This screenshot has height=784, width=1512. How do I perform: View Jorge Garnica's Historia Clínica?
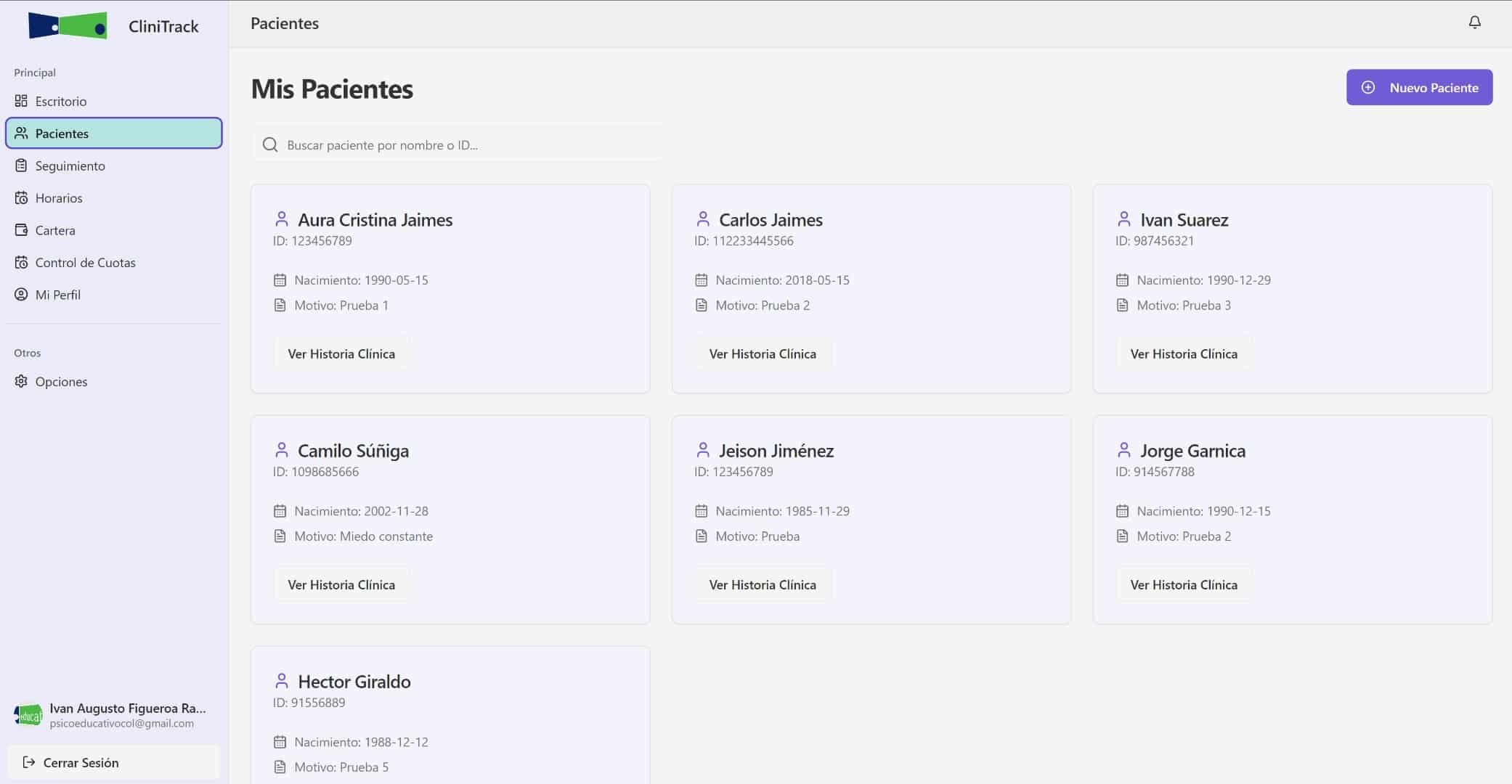tap(1183, 584)
